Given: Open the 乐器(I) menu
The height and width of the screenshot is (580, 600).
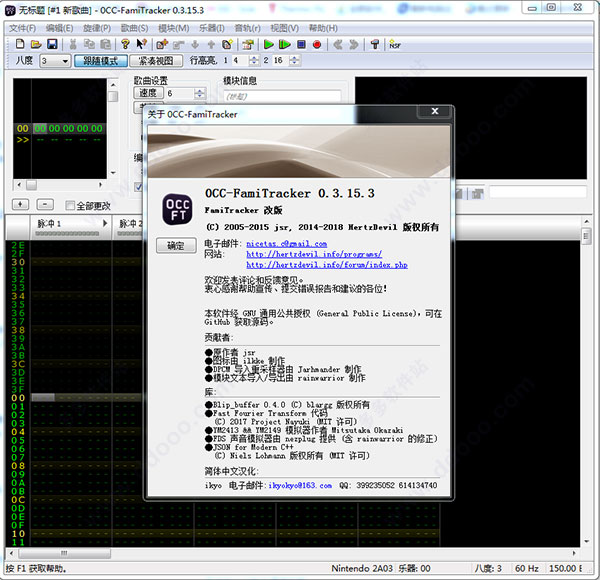Looking at the screenshot, I should tap(212, 28).
